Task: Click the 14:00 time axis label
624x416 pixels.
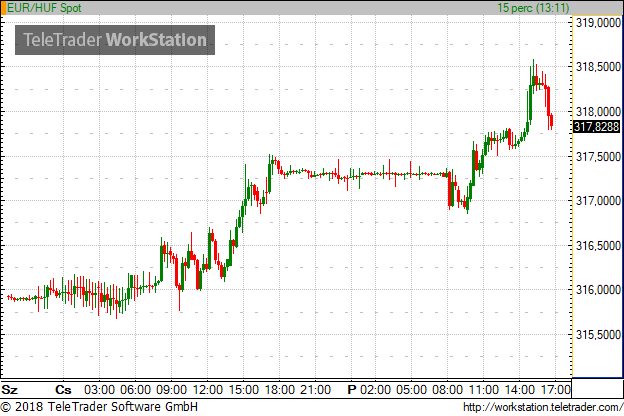Action: 520,389
